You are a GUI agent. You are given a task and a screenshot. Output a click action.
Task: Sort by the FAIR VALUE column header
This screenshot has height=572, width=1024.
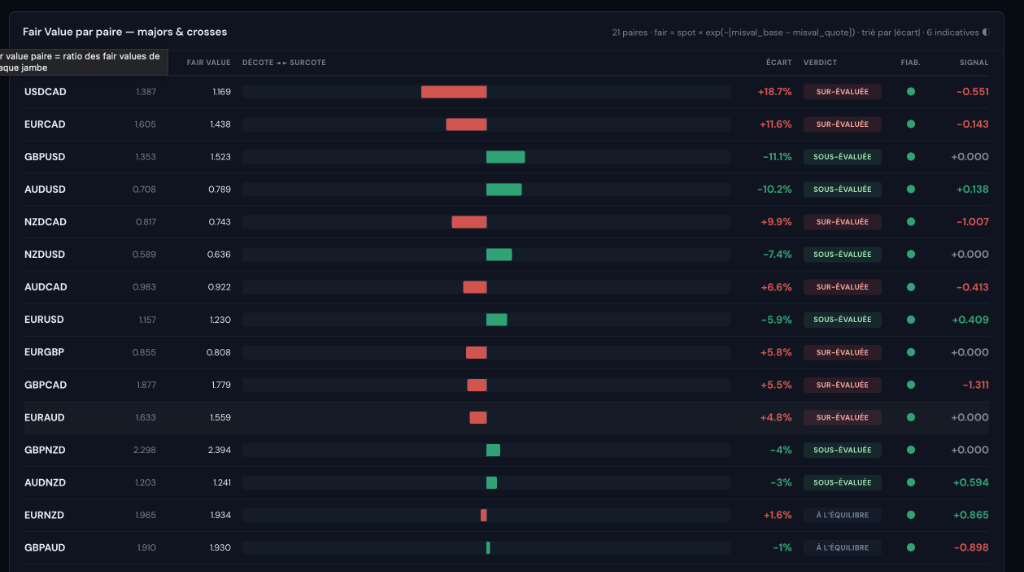[x=208, y=63]
